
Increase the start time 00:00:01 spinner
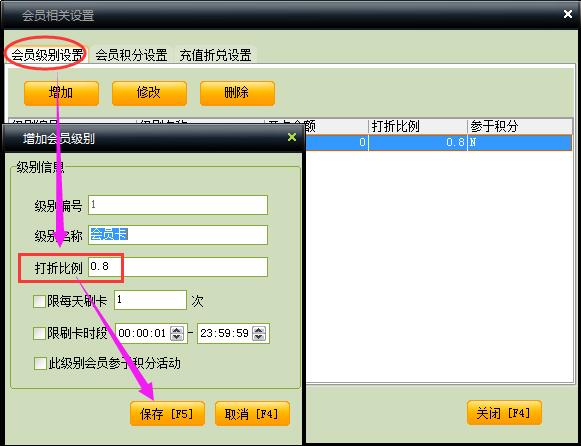coord(177,330)
